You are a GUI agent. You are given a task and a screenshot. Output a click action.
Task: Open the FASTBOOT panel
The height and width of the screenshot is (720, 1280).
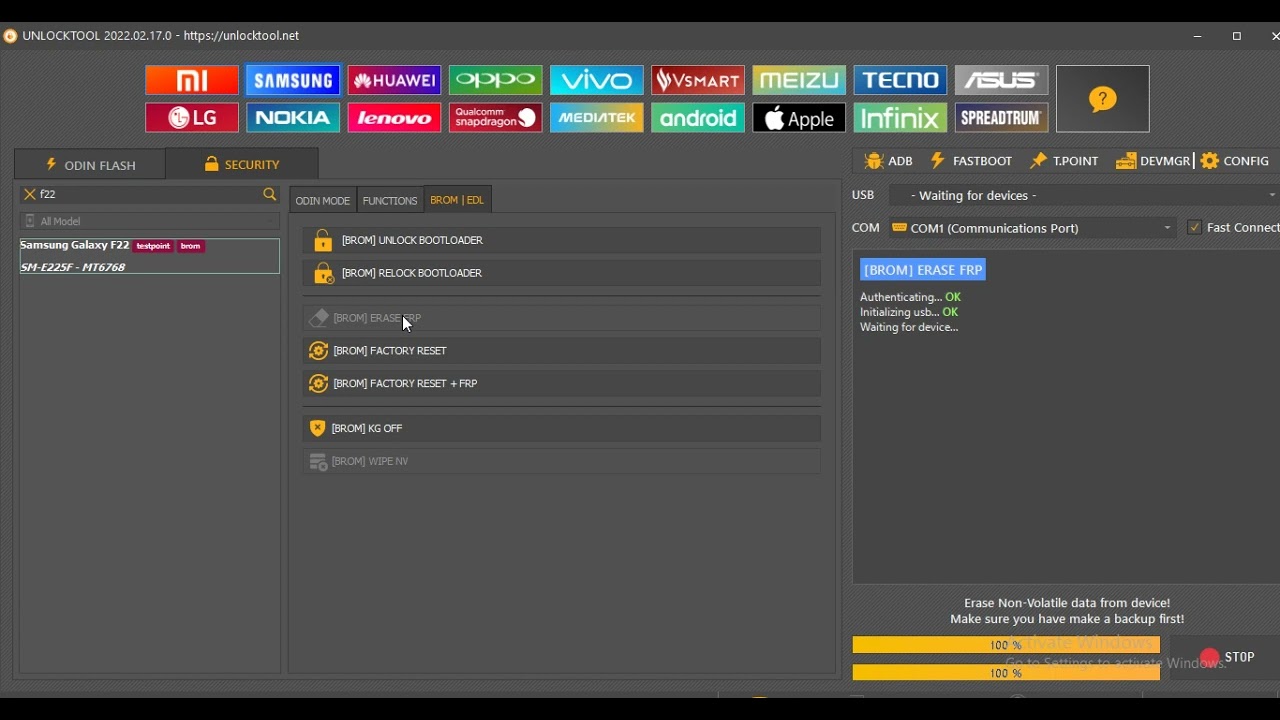click(x=971, y=161)
